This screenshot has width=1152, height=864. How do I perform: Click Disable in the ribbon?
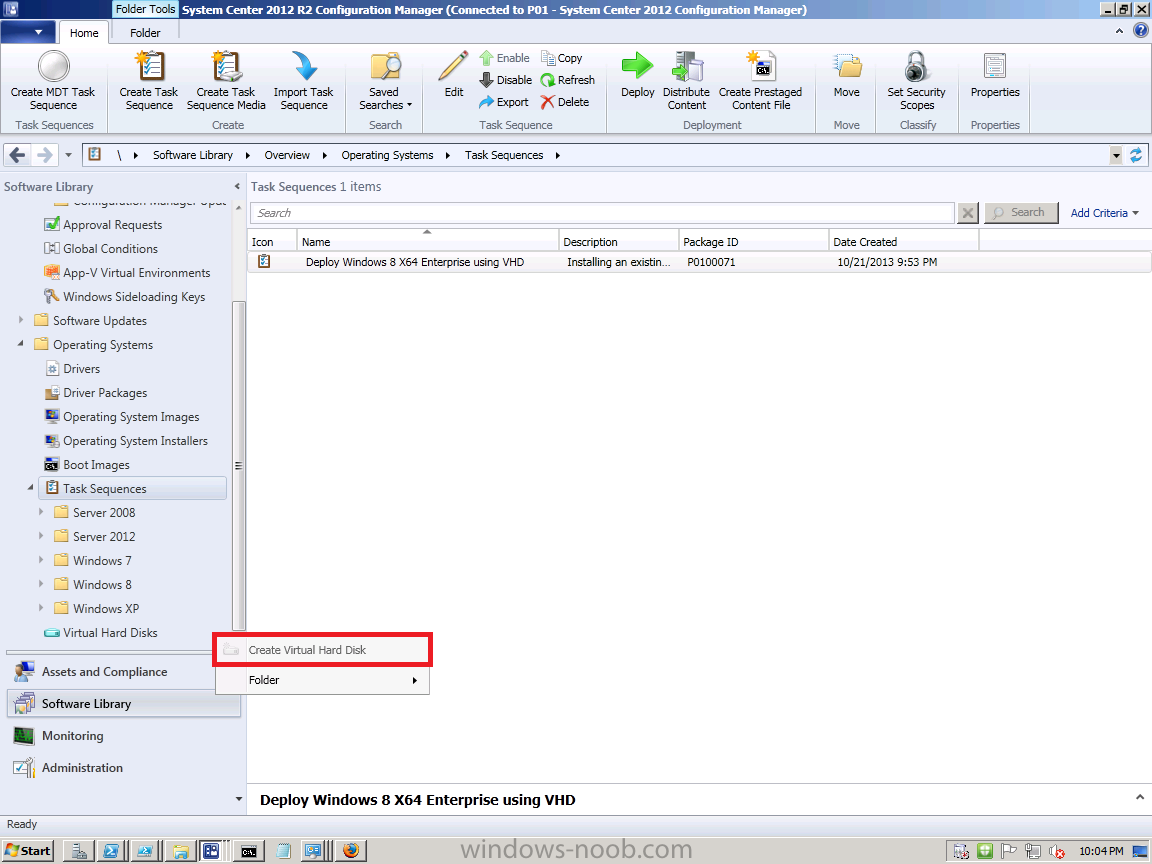pyautogui.click(x=505, y=80)
